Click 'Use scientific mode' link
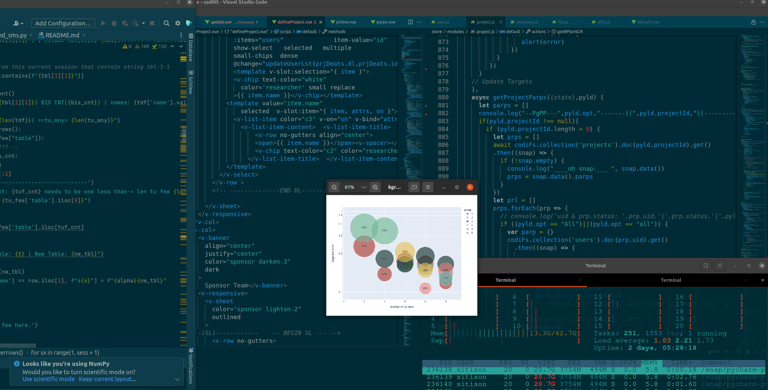This screenshot has width=768, height=390. pos(48,379)
